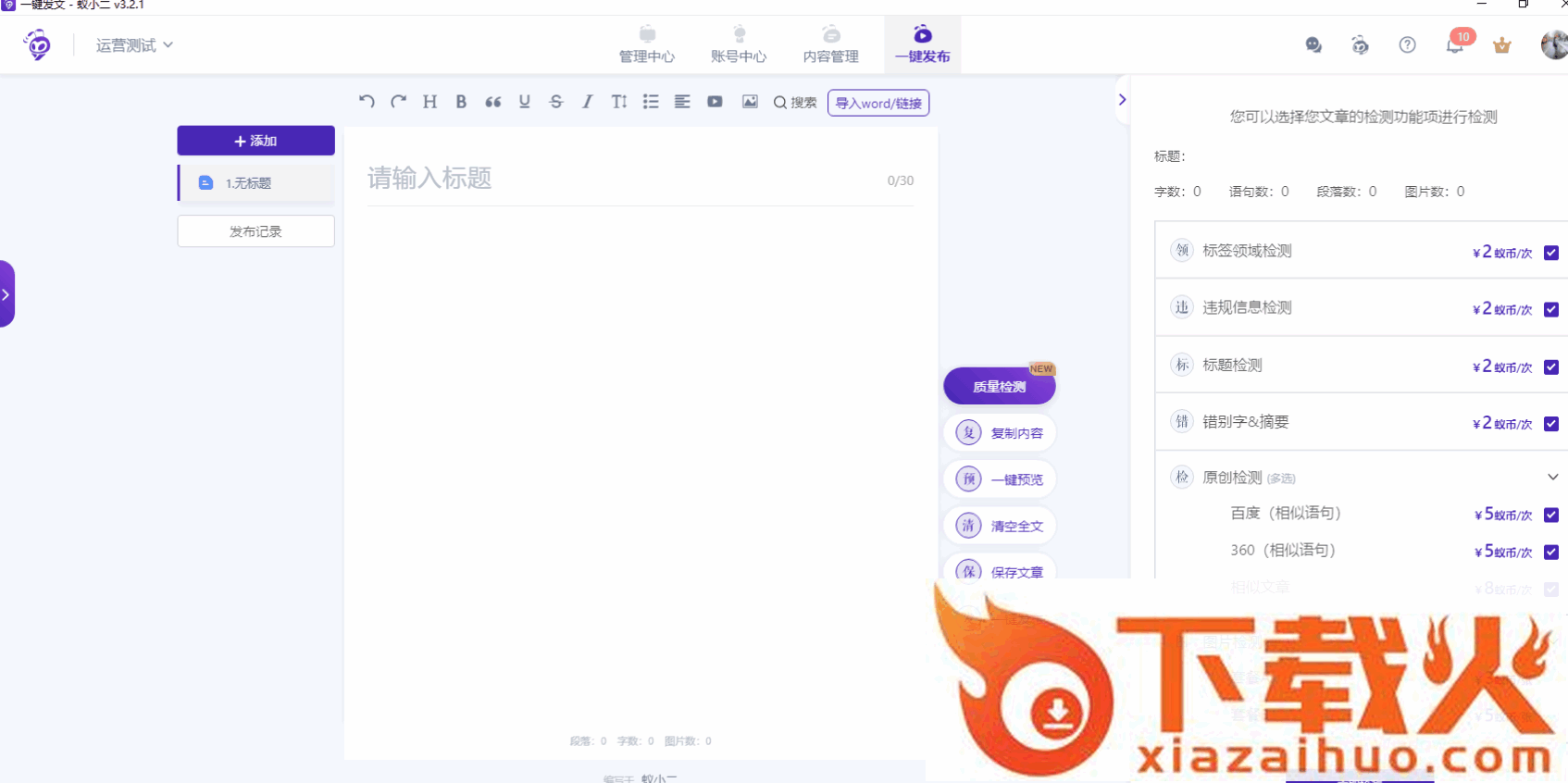Toggle strikethrough text formatting
This screenshot has width=1568, height=783.
(x=555, y=102)
